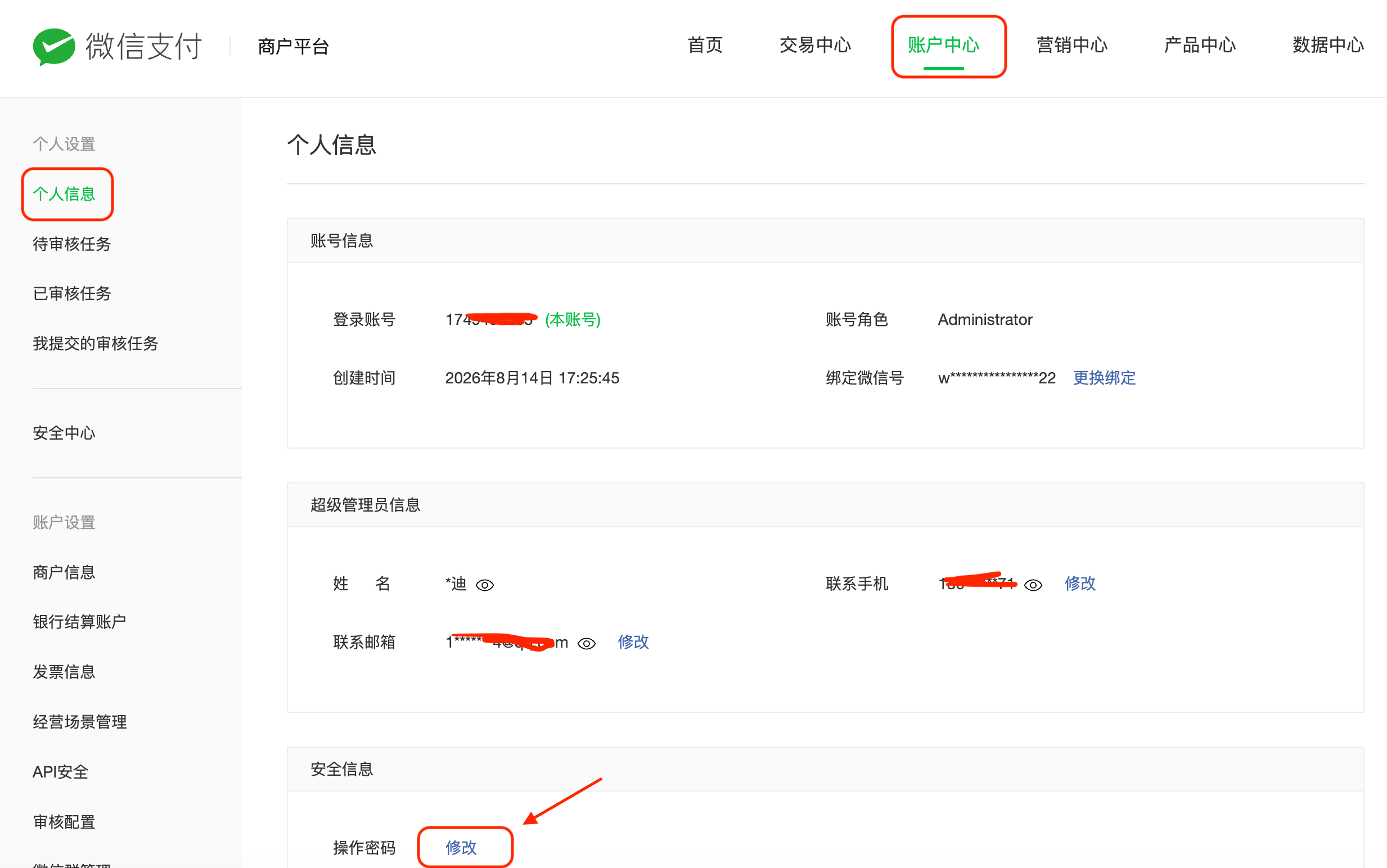Open API安全 in sidebar
1387x868 pixels.
coord(60,771)
